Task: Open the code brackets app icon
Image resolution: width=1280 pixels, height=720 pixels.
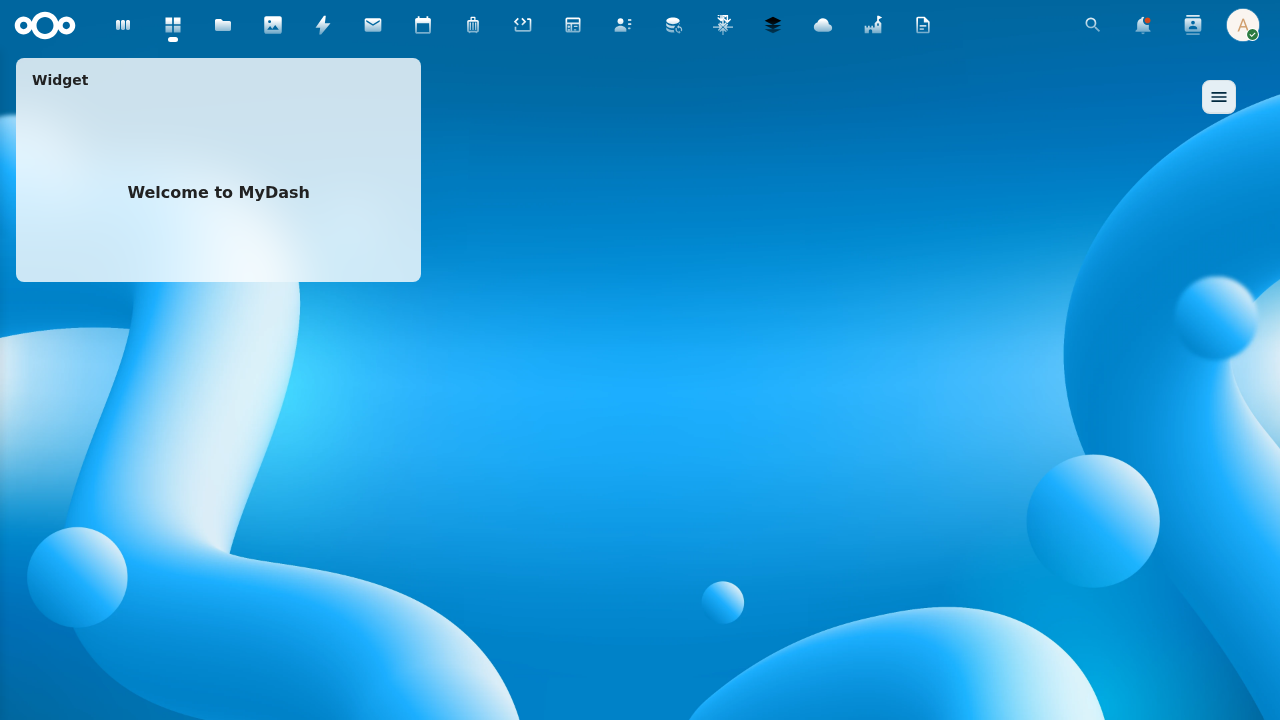Action: (x=523, y=25)
